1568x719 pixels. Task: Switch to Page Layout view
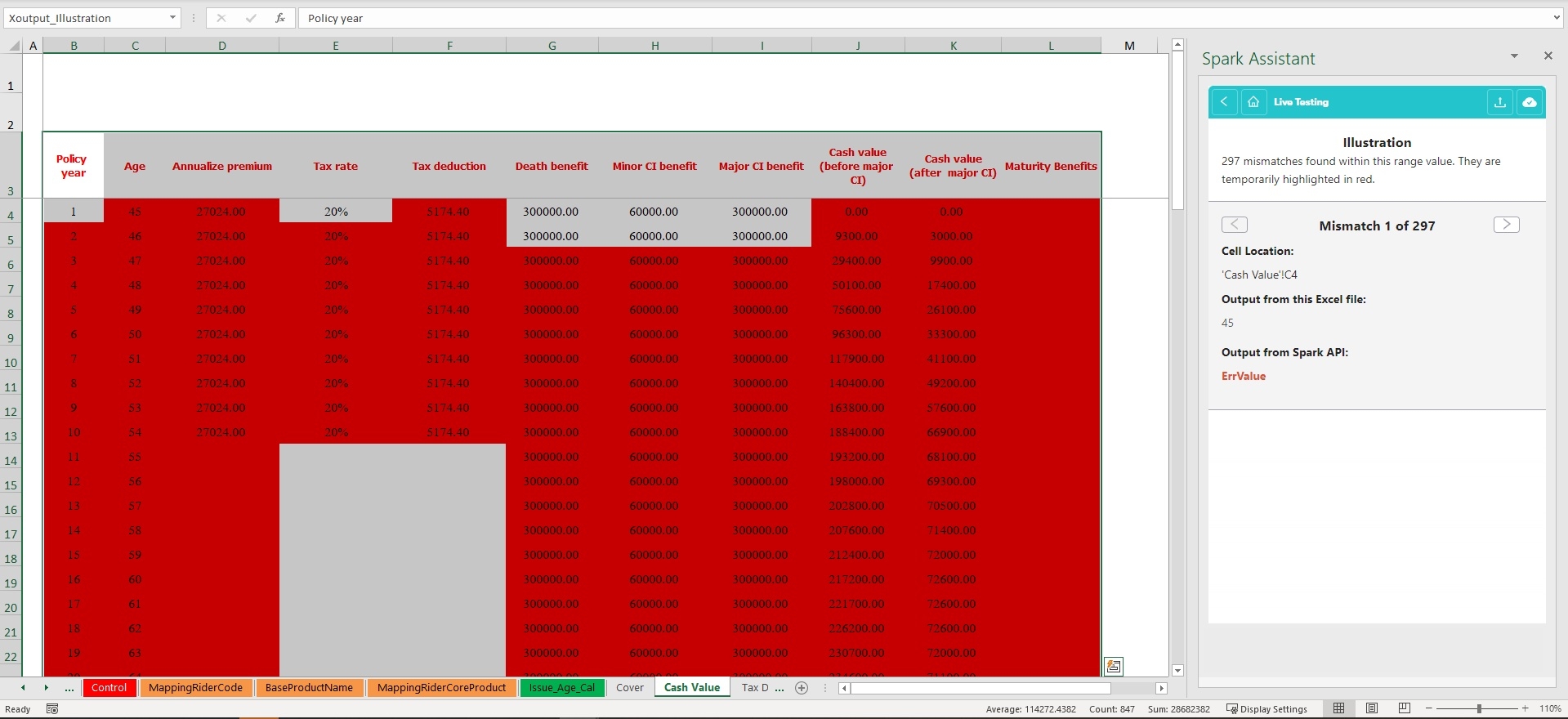tap(1372, 708)
